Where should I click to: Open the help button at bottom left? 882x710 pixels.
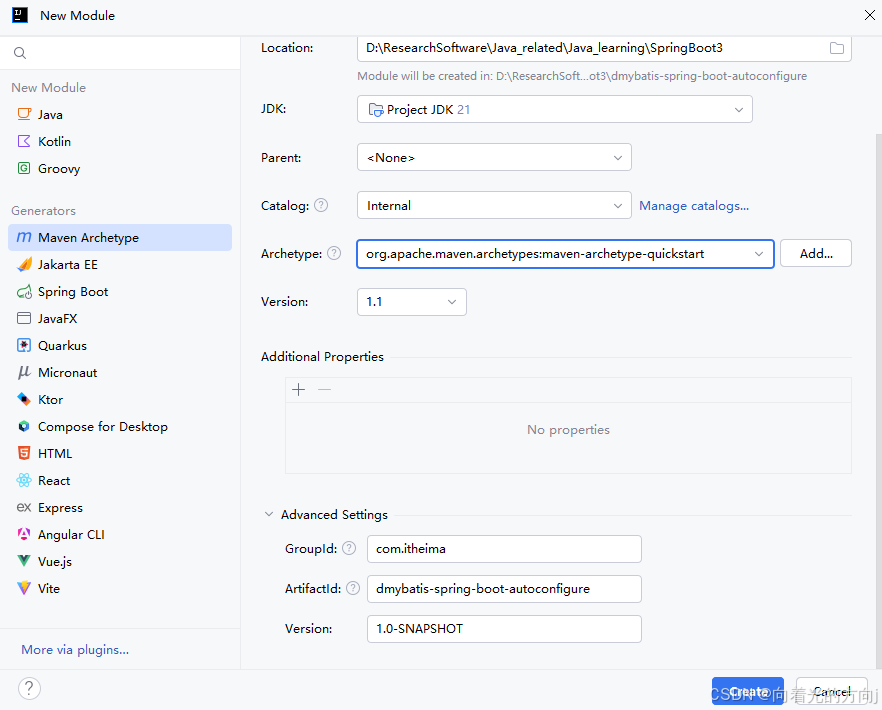[29, 688]
